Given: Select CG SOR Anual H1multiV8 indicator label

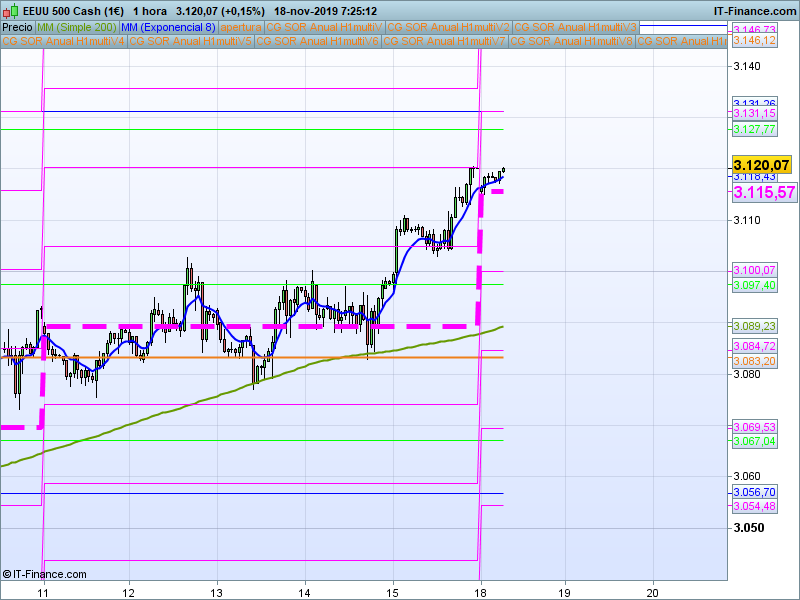Looking at the screenshot, I should [572, 41].
